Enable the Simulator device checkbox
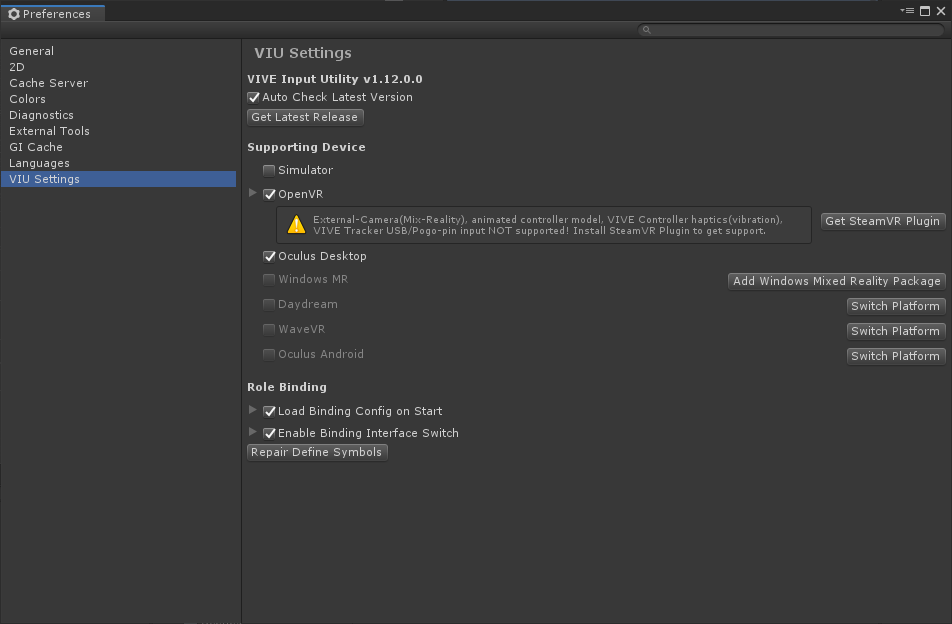Screen dimensions: 952x624 tap(269, 171)
